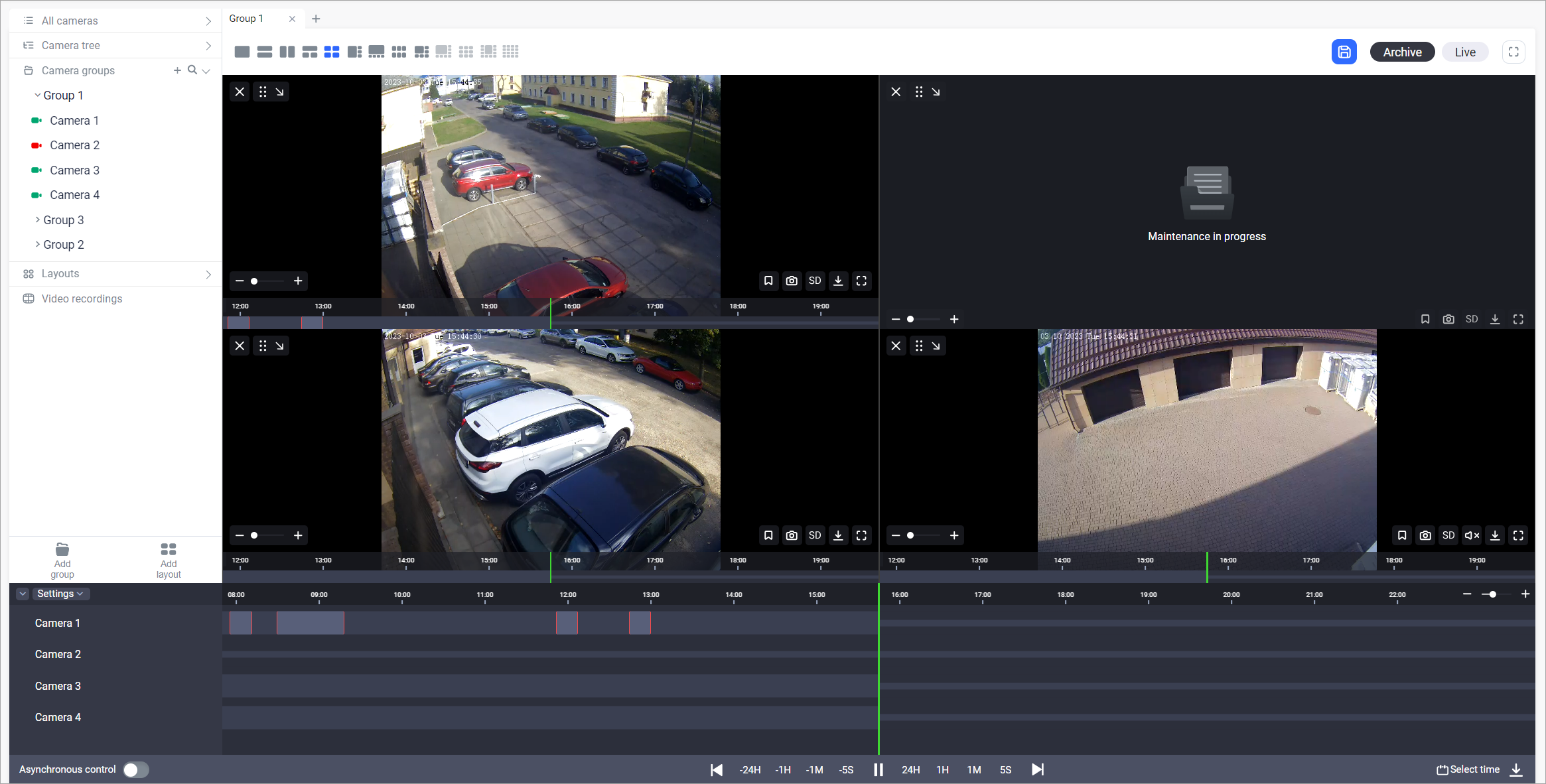Open the Settings dropdown above the timeline
1546x784 pixels.
pyautogui.click(x=60, y=594)
